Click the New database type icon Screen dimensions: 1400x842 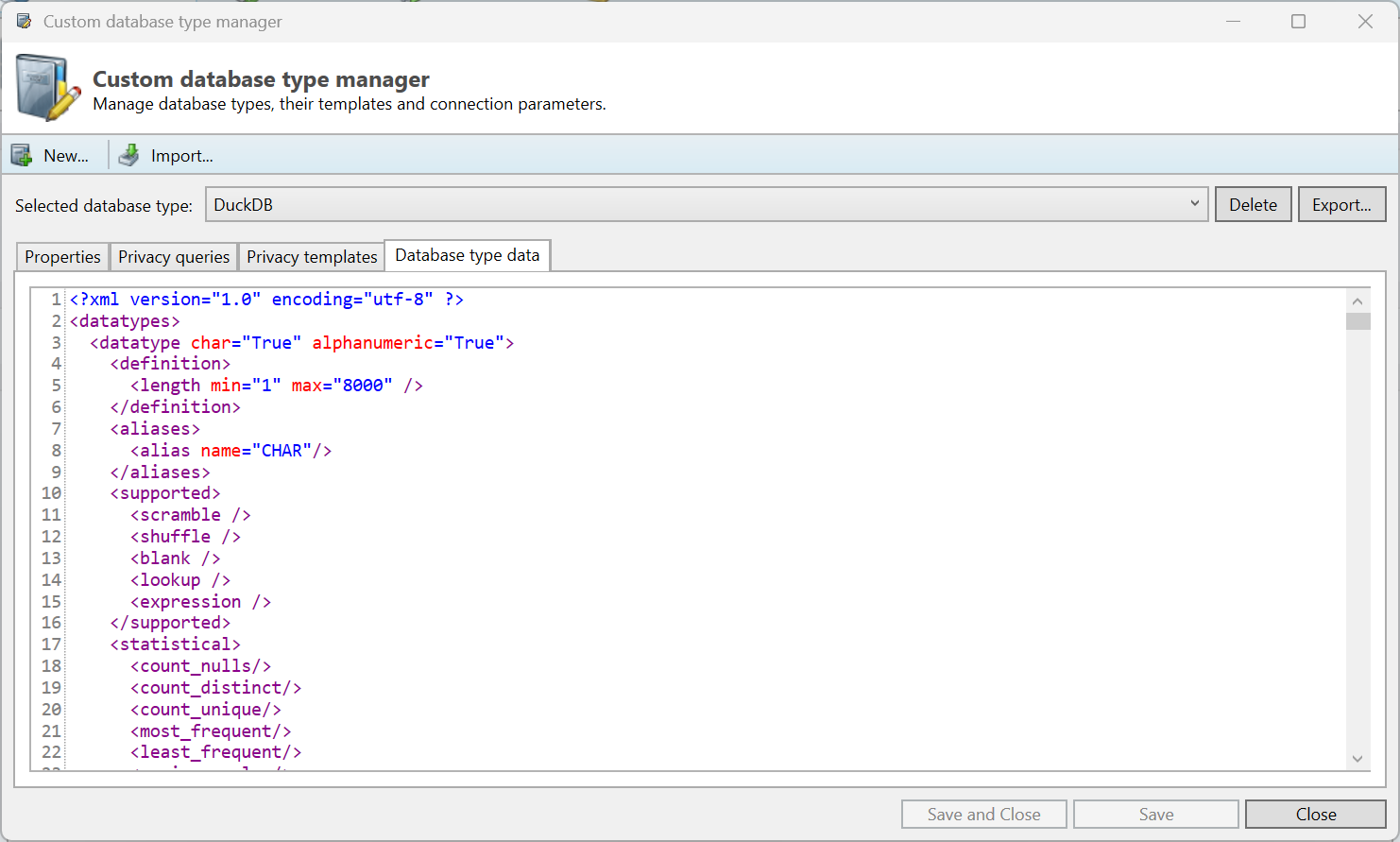[22, 155]
